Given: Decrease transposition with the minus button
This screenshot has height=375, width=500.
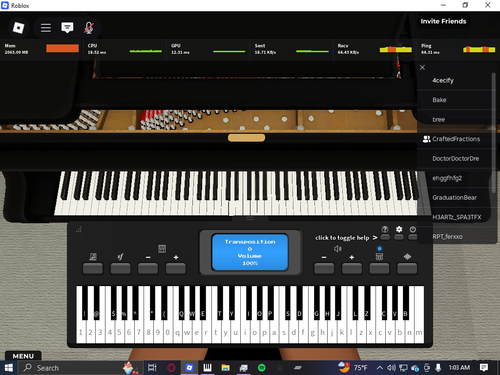Looking at the screenshot, I should (148, 268).
